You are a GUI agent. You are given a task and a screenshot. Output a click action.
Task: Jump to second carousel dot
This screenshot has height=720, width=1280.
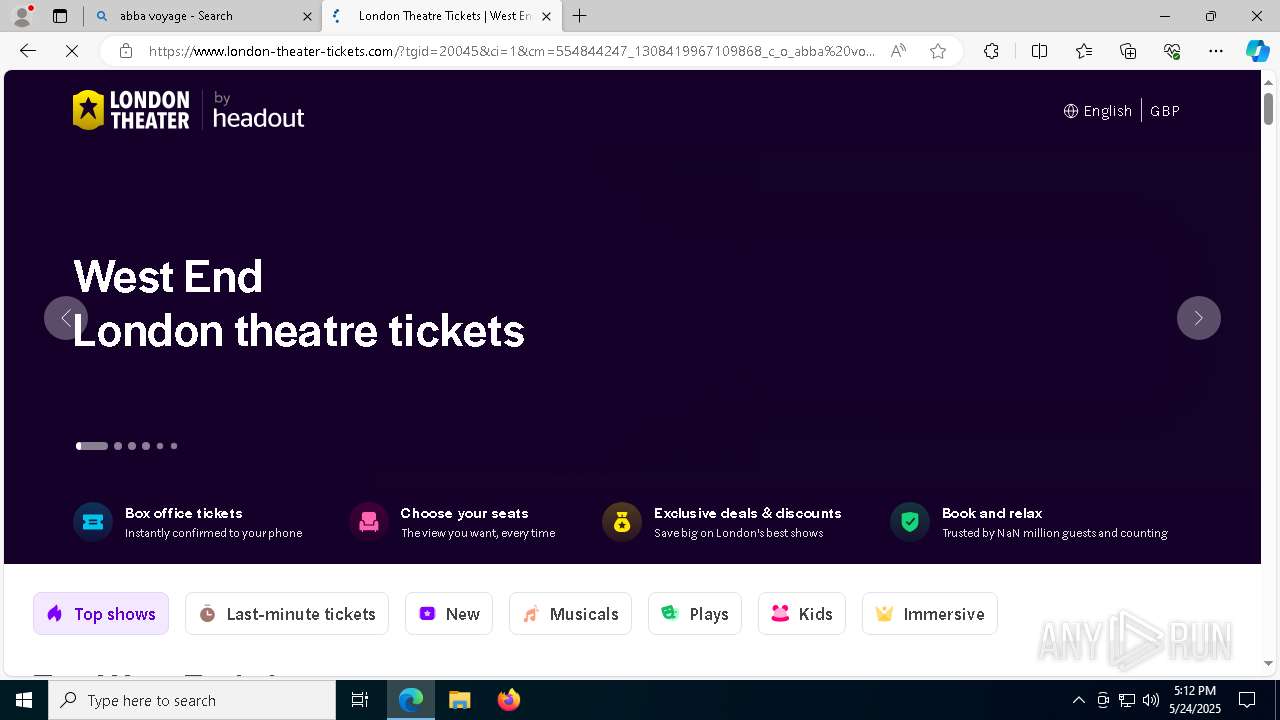pyautogui.click(x=118, y=446)
